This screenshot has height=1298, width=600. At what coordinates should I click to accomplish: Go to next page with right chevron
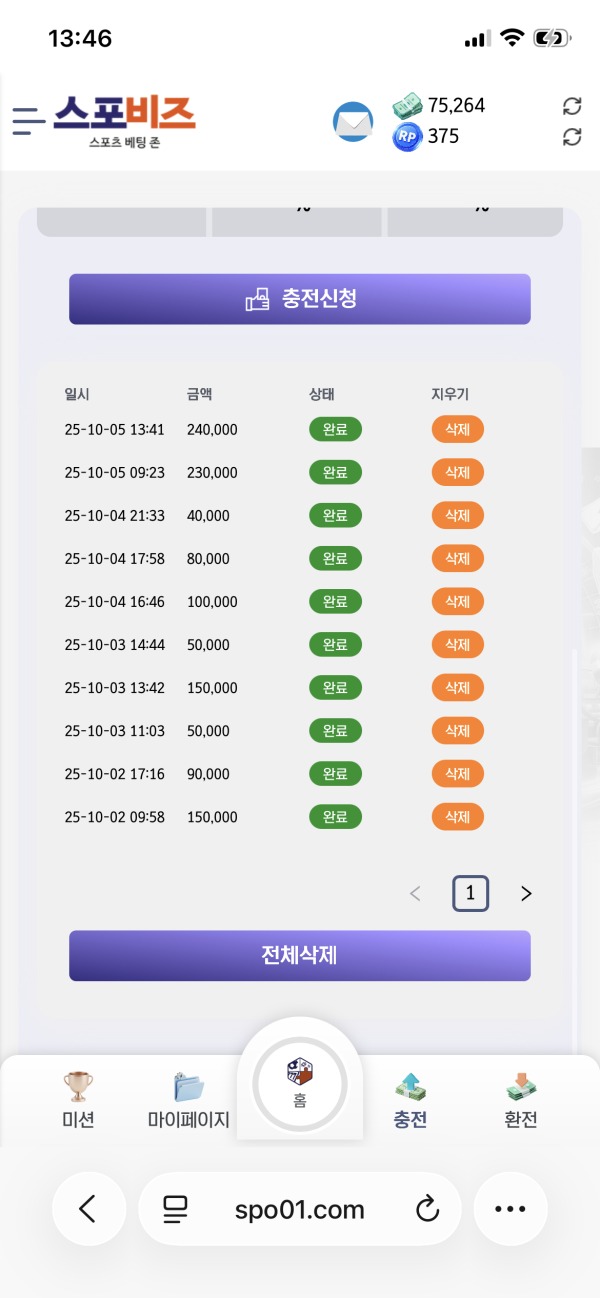526,893
